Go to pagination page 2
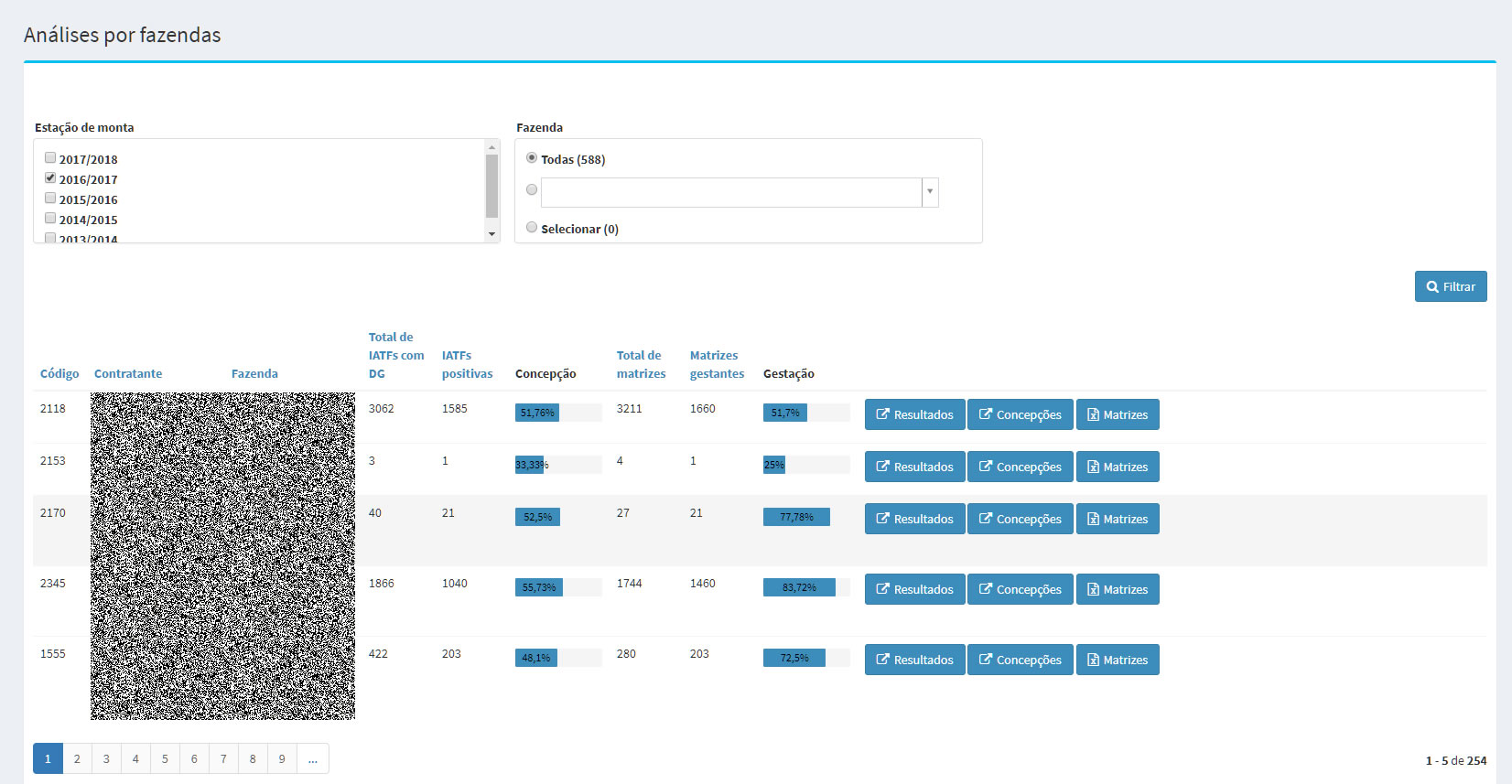 pos(77,758)
